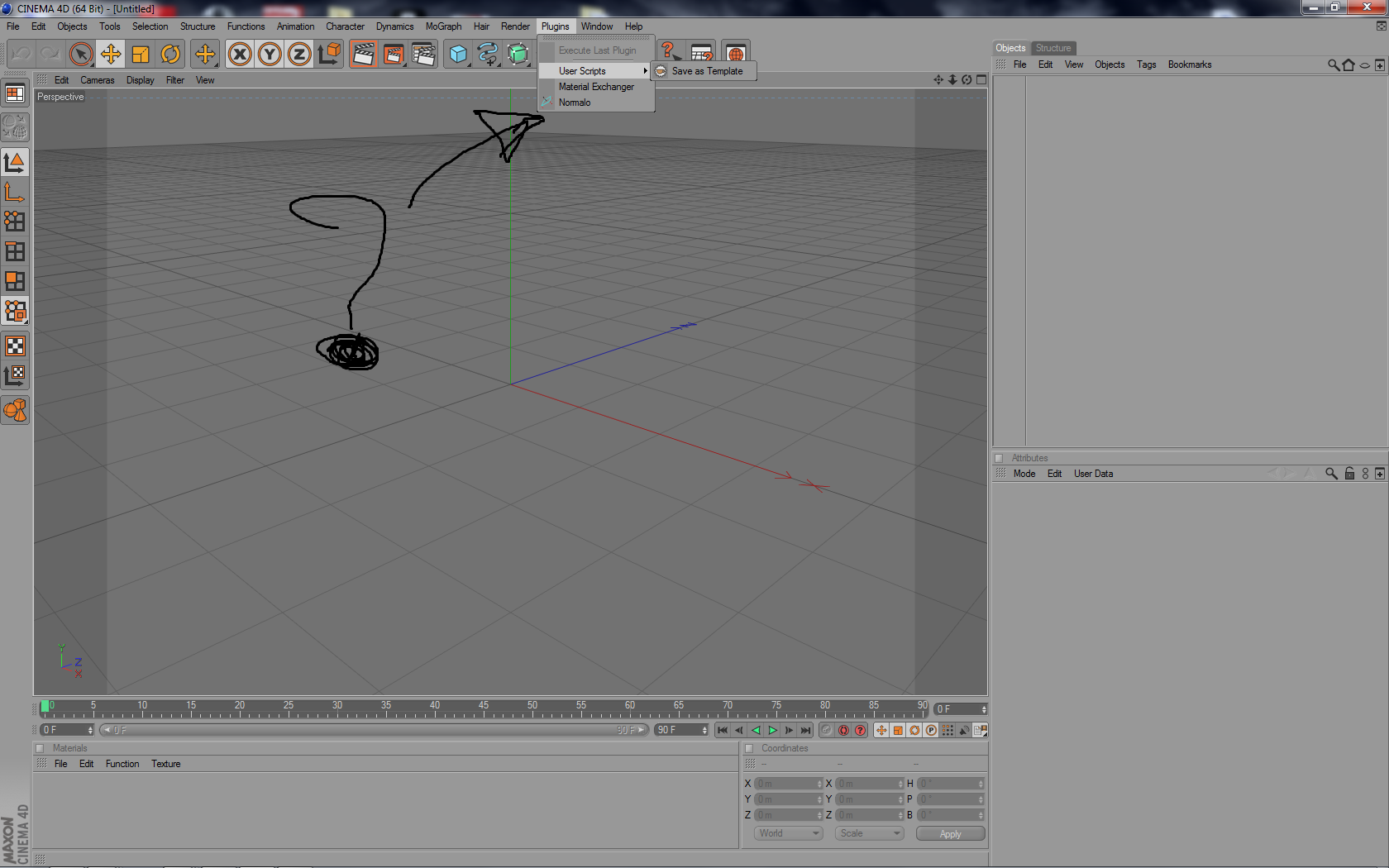Activate the Rotate tool
1389x868 pixels.
pyautogui.click(x=170, y=55)
